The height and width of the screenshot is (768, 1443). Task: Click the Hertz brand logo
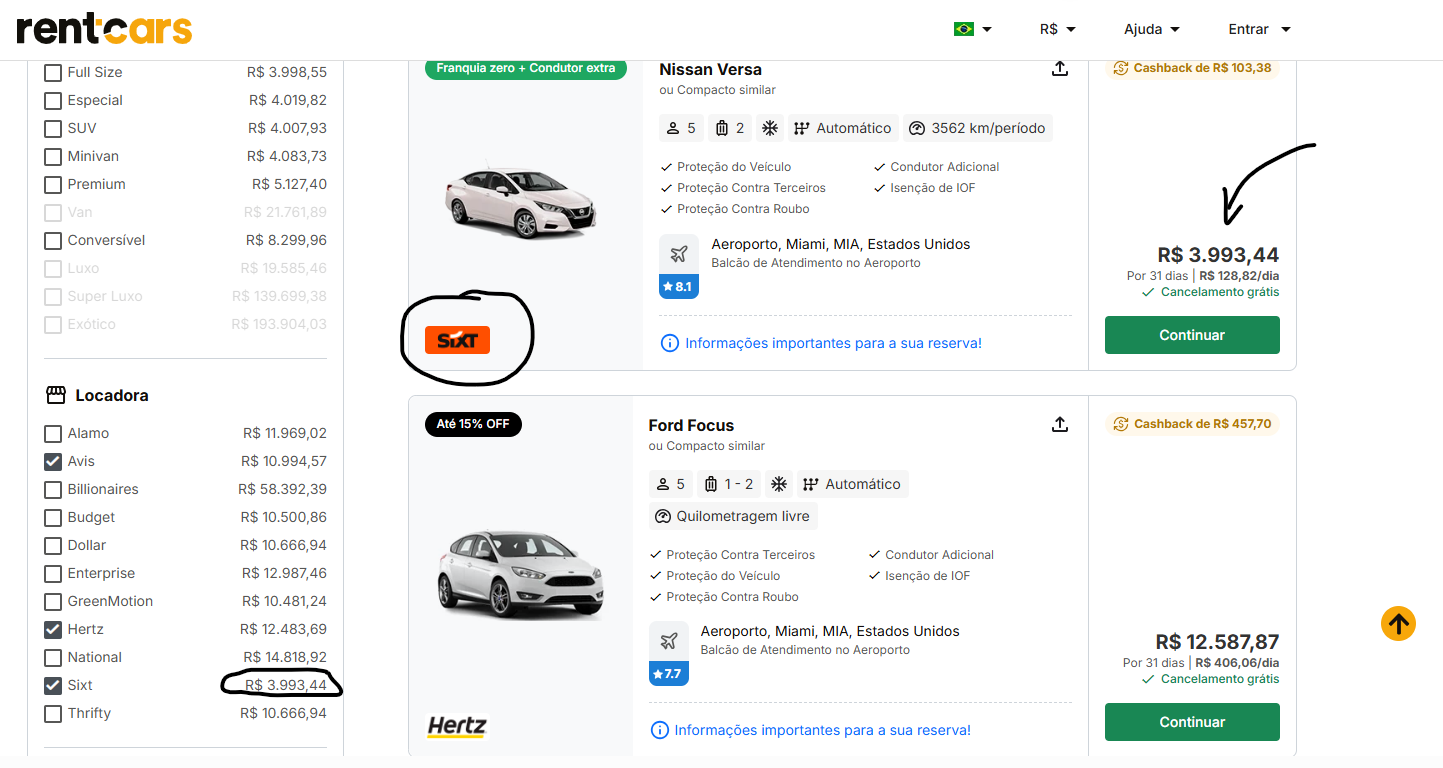(457, 726)
